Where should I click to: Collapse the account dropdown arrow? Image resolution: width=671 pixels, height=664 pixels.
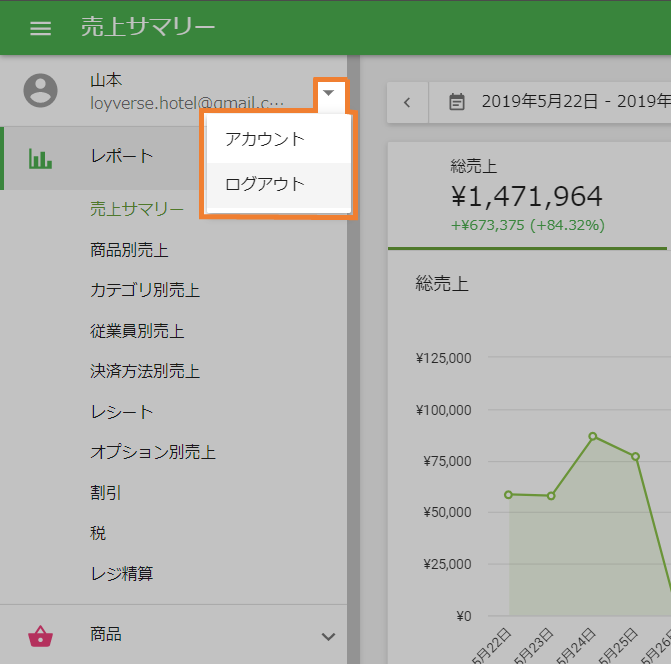[x=329, y=92]
